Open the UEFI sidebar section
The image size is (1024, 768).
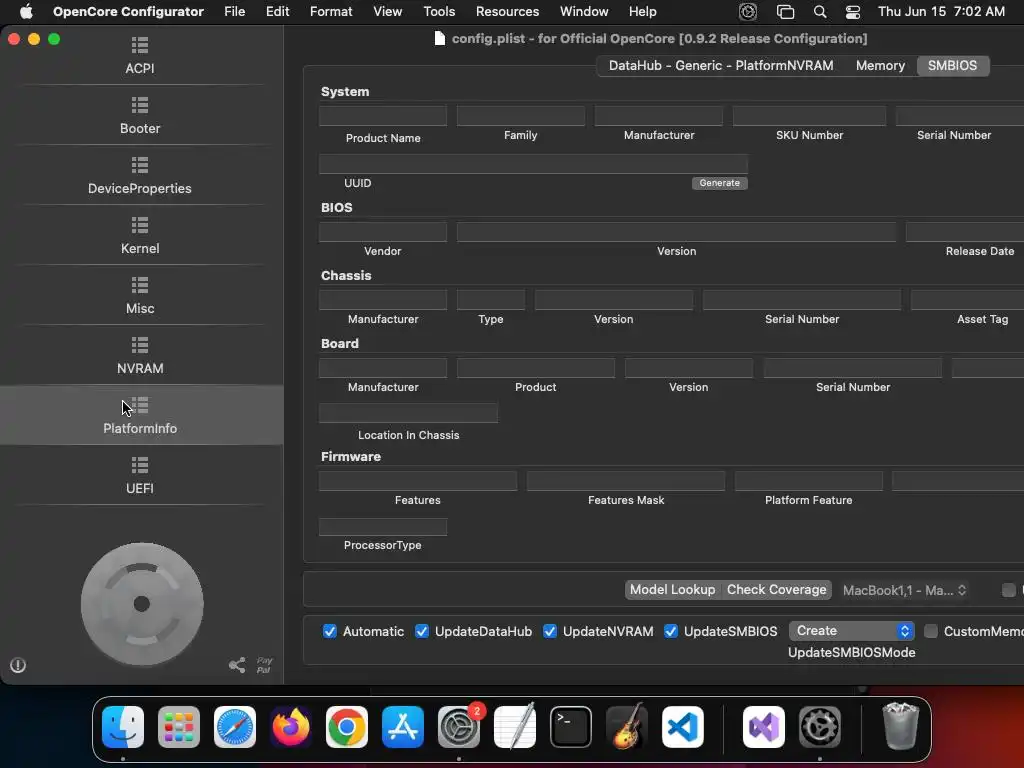[x=140, y=476]
